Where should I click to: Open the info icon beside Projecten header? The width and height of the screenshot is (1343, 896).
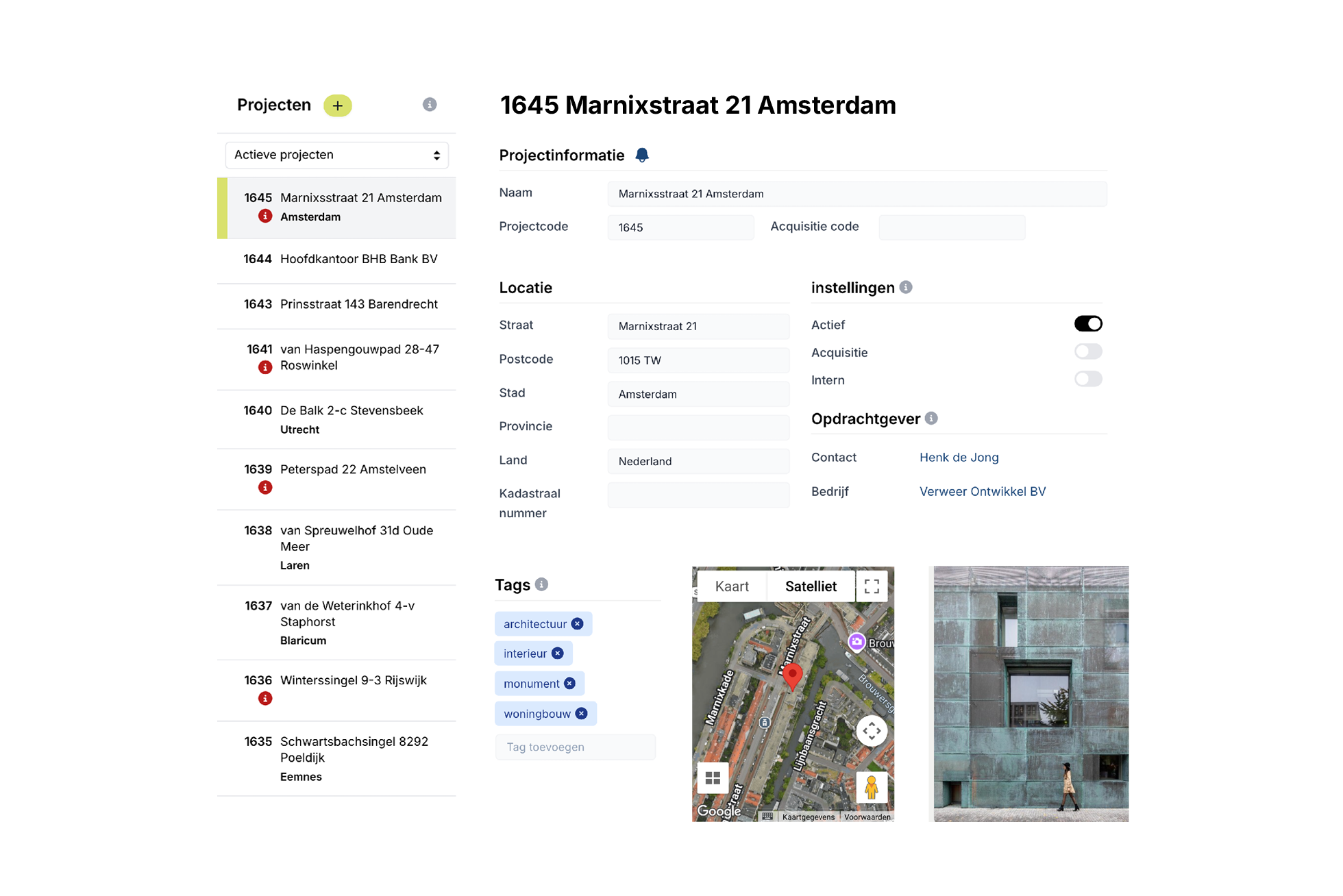pyautogui.click(x=430, y=104)
